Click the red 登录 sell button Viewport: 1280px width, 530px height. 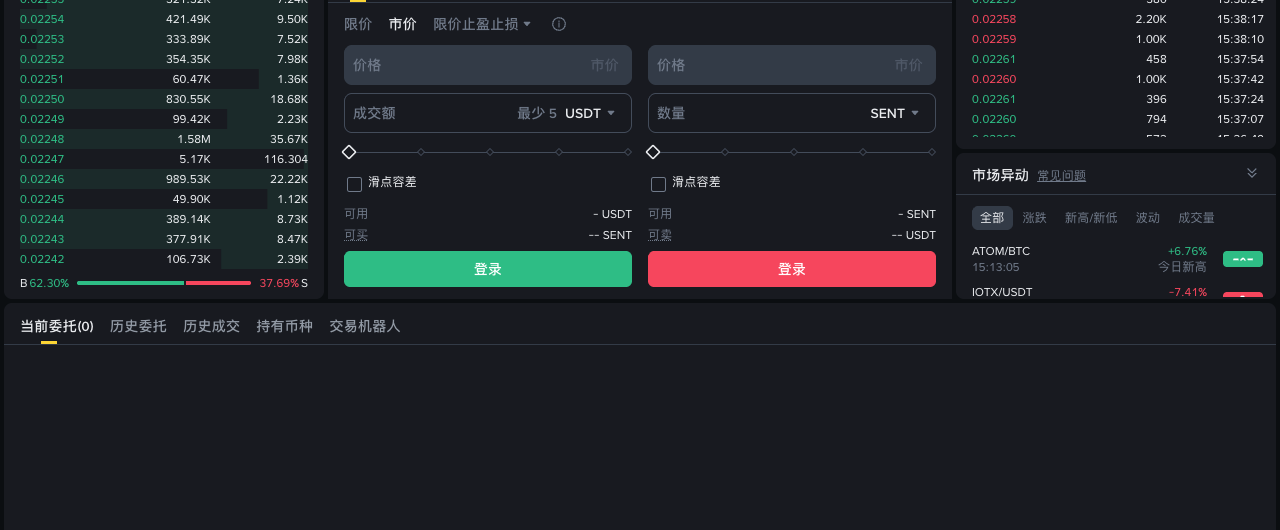[792, 269]
